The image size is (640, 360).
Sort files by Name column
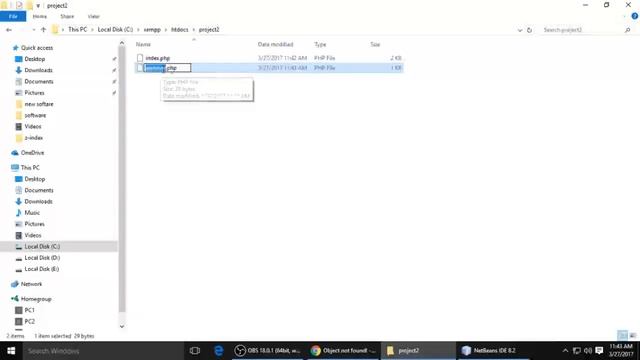click(x=143, y=44)
